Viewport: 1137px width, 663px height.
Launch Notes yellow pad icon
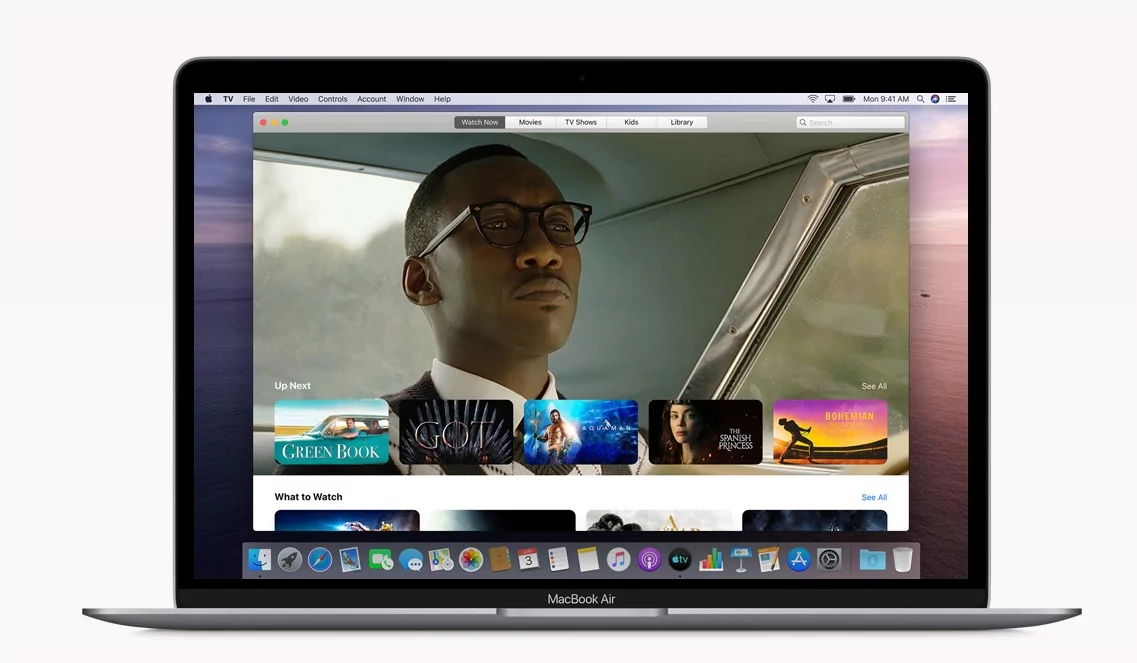(x=588, y=559)
